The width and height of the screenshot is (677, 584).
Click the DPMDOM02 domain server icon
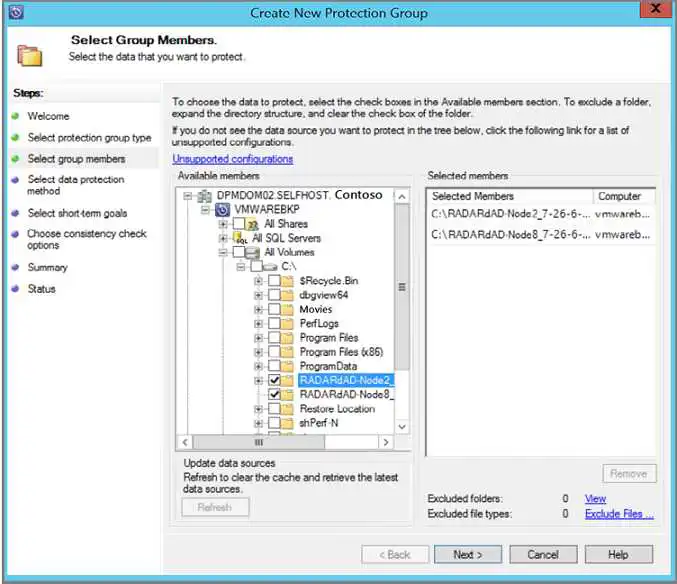pos(205,196)
